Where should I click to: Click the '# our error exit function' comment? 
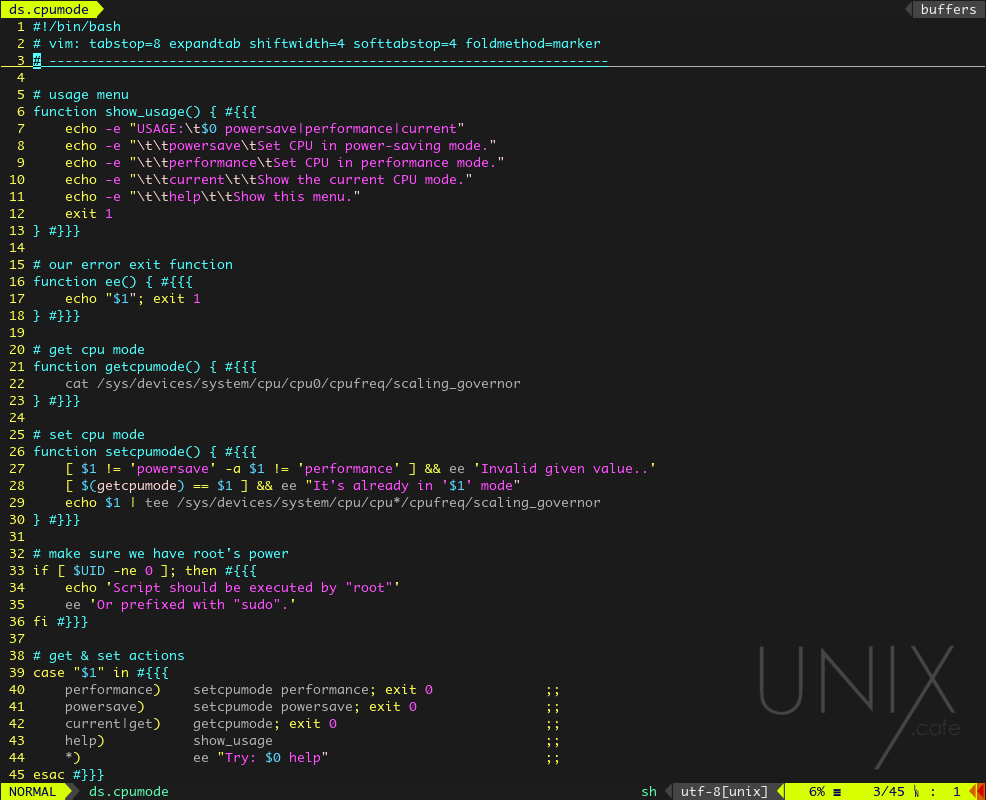click(133, 264)
